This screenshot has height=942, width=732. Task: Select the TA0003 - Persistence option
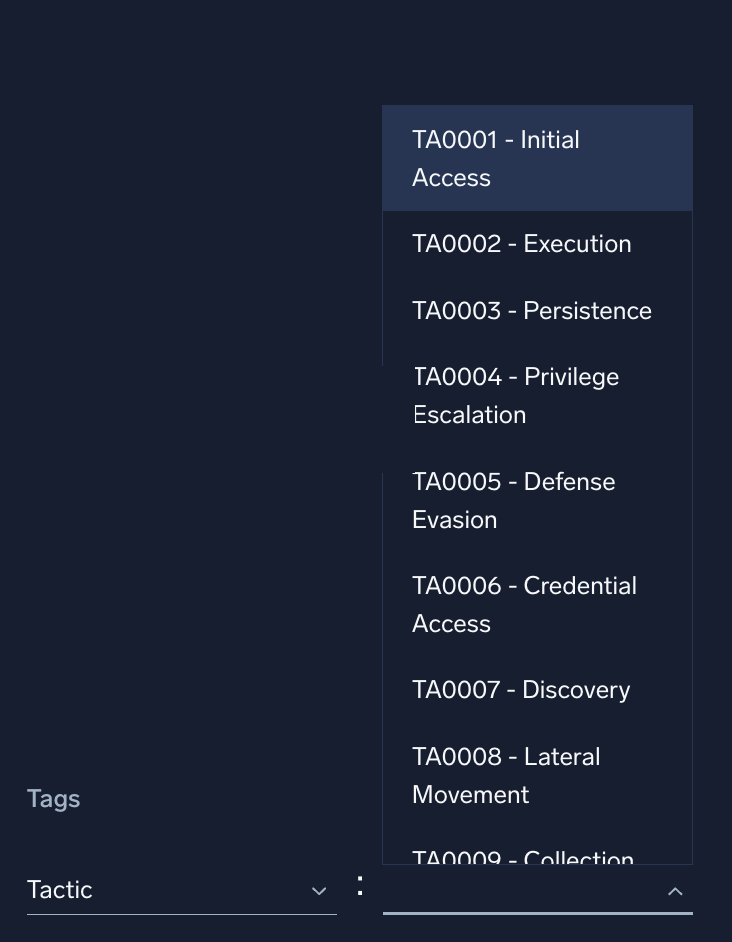532,310
